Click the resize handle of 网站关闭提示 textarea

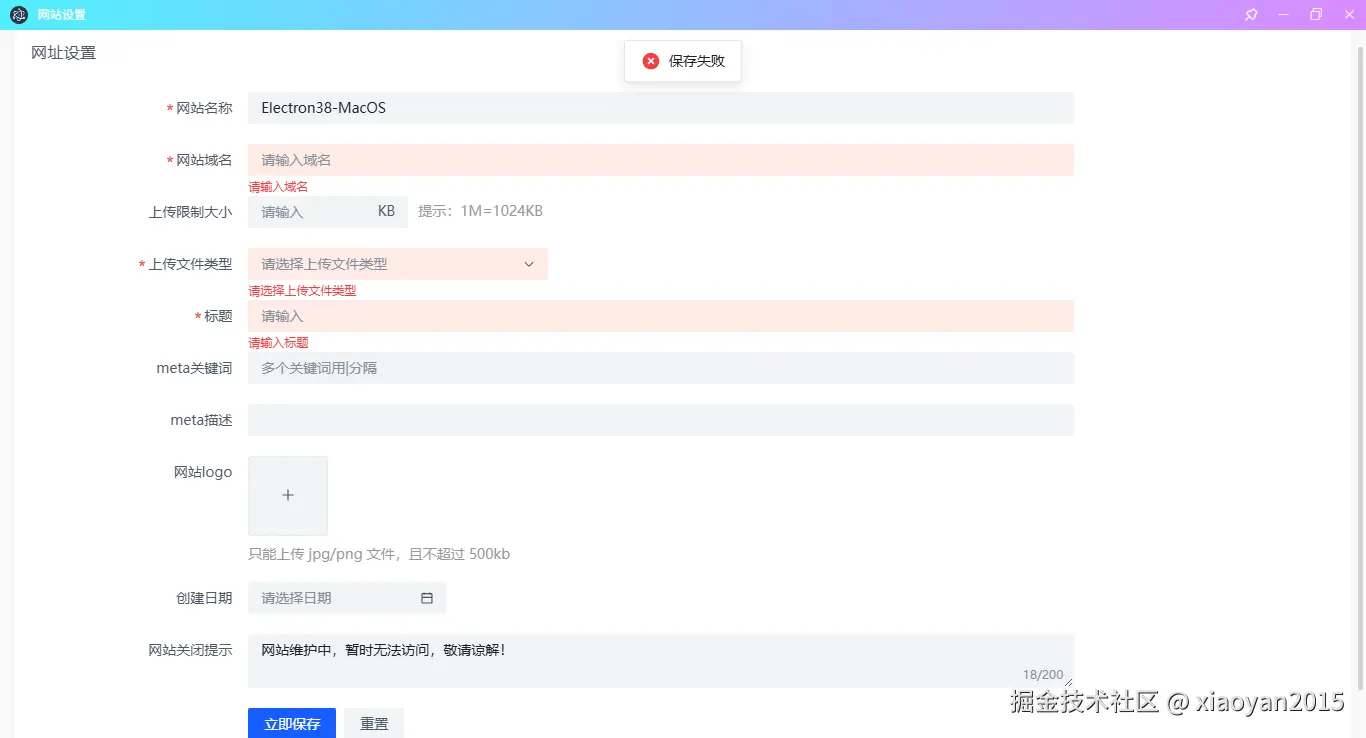point(1066,680)
